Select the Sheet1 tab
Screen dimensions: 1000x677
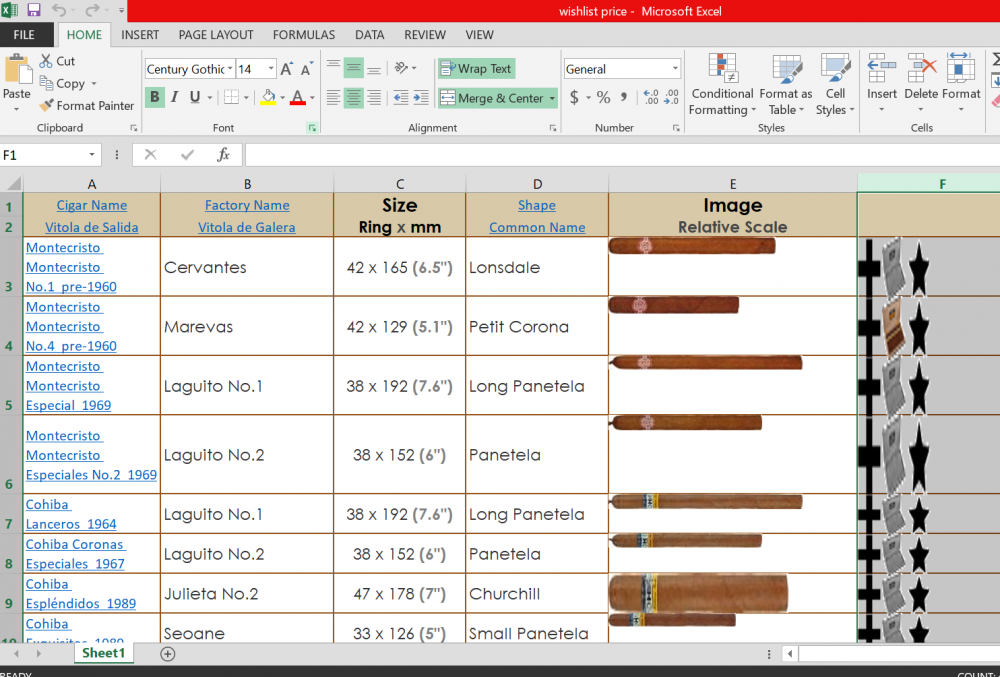(x=103, y=653)
